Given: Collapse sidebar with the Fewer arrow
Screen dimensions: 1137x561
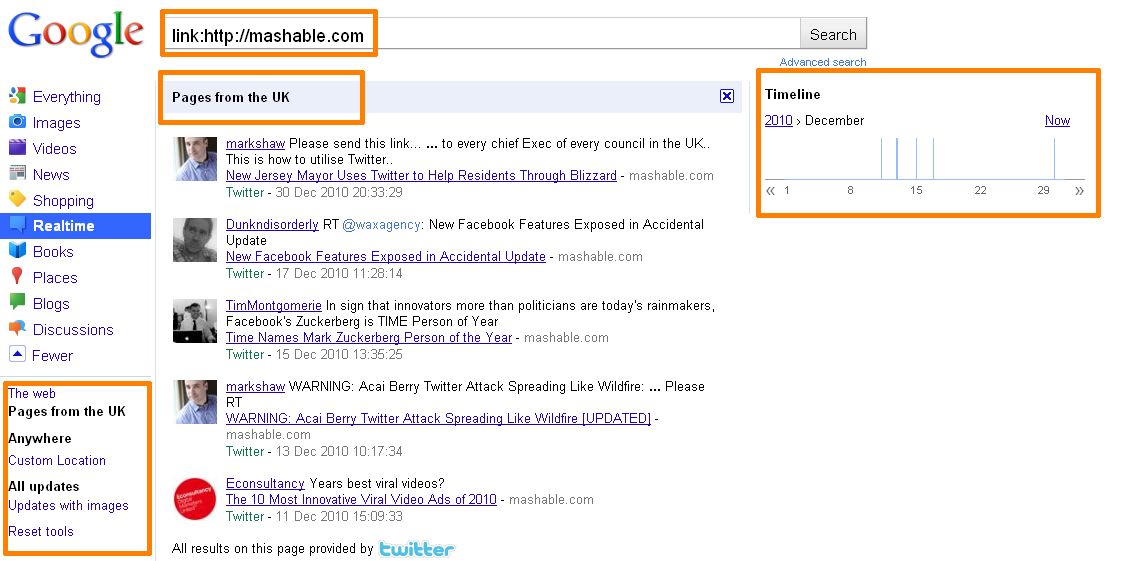Looking at the screenshot, I should point(17,355).
